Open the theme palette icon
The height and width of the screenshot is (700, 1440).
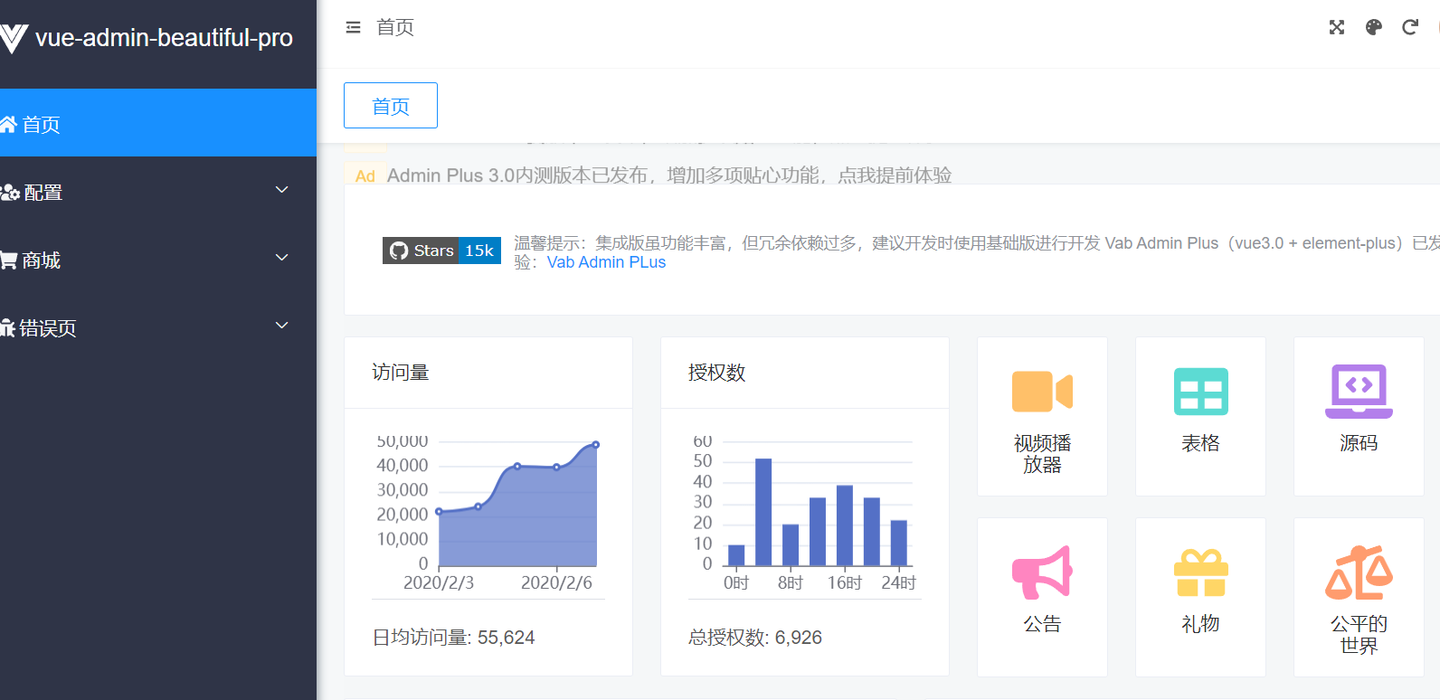1374,27
